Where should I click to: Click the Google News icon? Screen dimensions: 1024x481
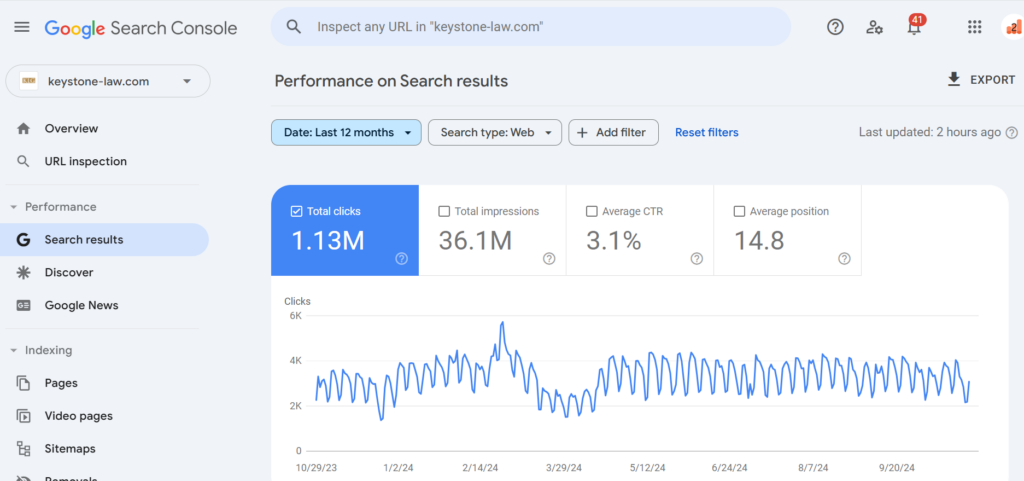(24, 305)
